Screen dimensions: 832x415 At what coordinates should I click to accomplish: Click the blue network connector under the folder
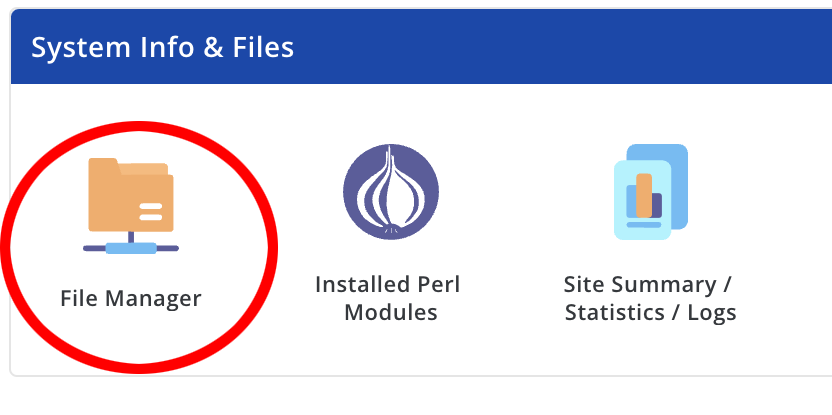click(131, 248)
